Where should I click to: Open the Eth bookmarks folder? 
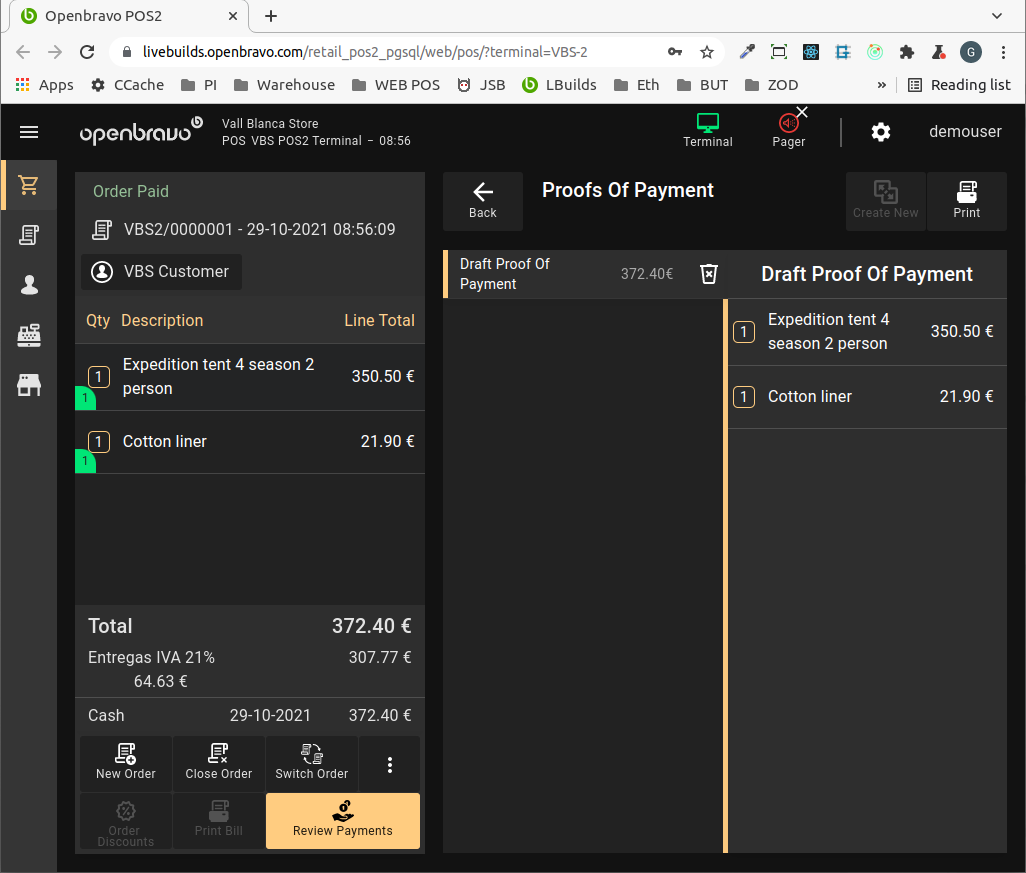click(637, 85)
